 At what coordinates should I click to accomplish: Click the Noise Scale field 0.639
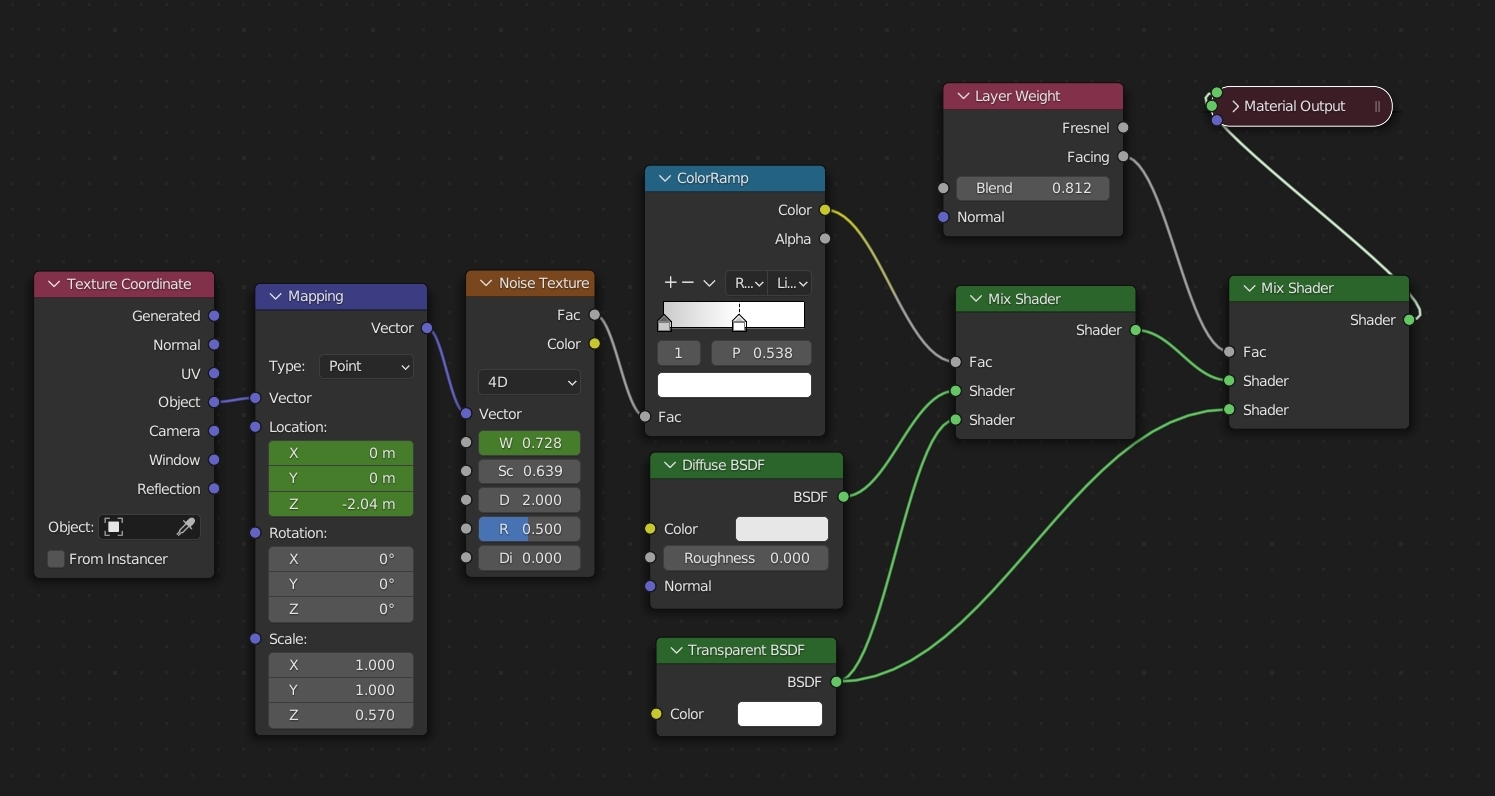click(529, 471)
